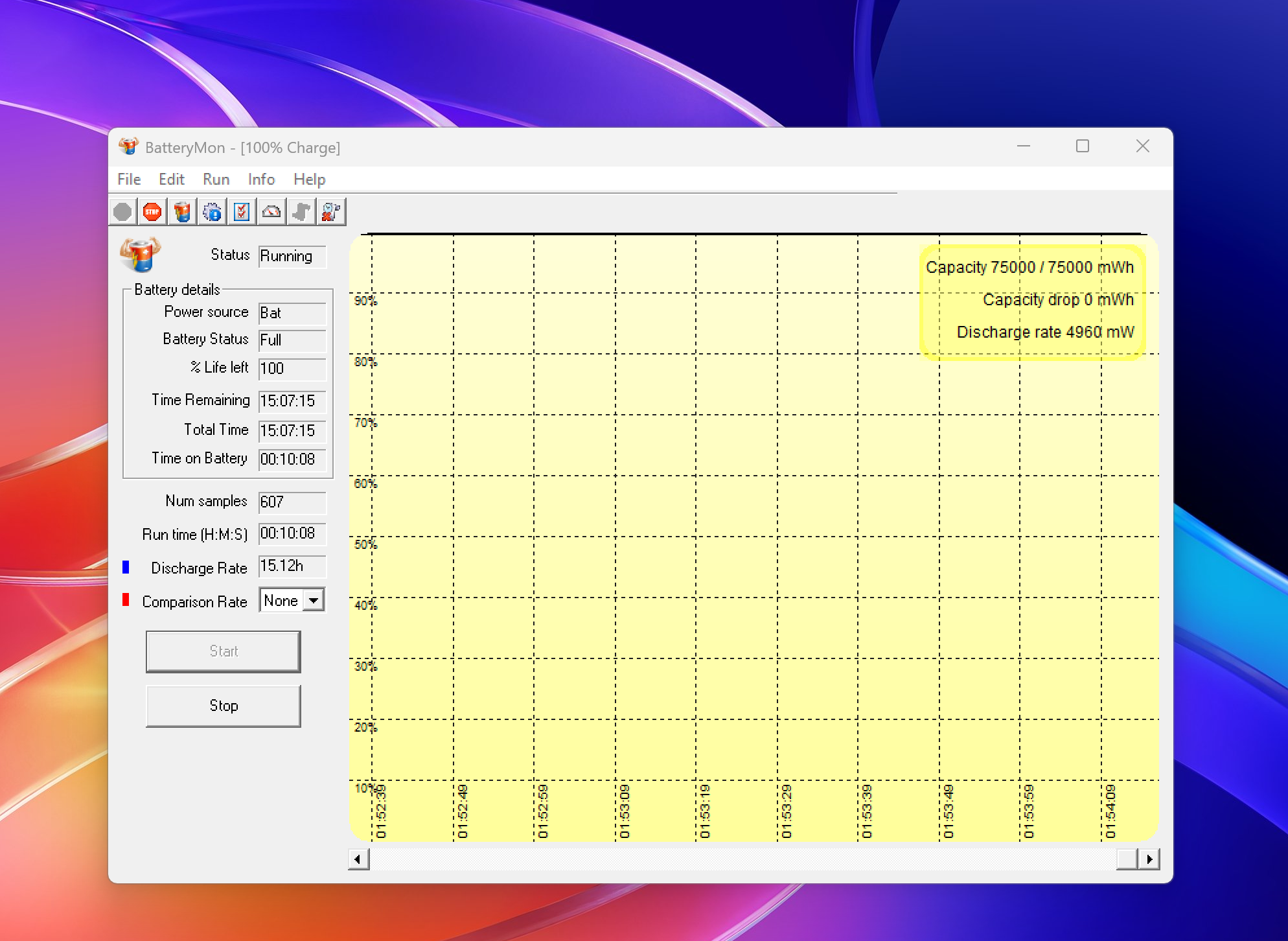
Task: Click the Comparison Rate label text
Action: coord(194,602)
